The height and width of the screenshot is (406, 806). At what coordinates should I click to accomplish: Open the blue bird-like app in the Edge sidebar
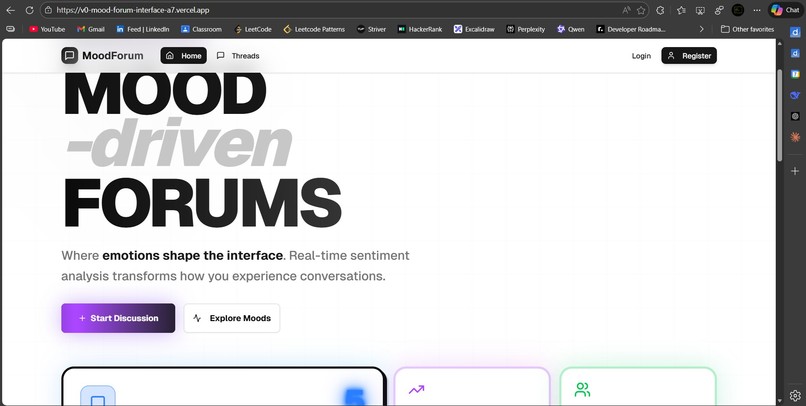(795, 95)
